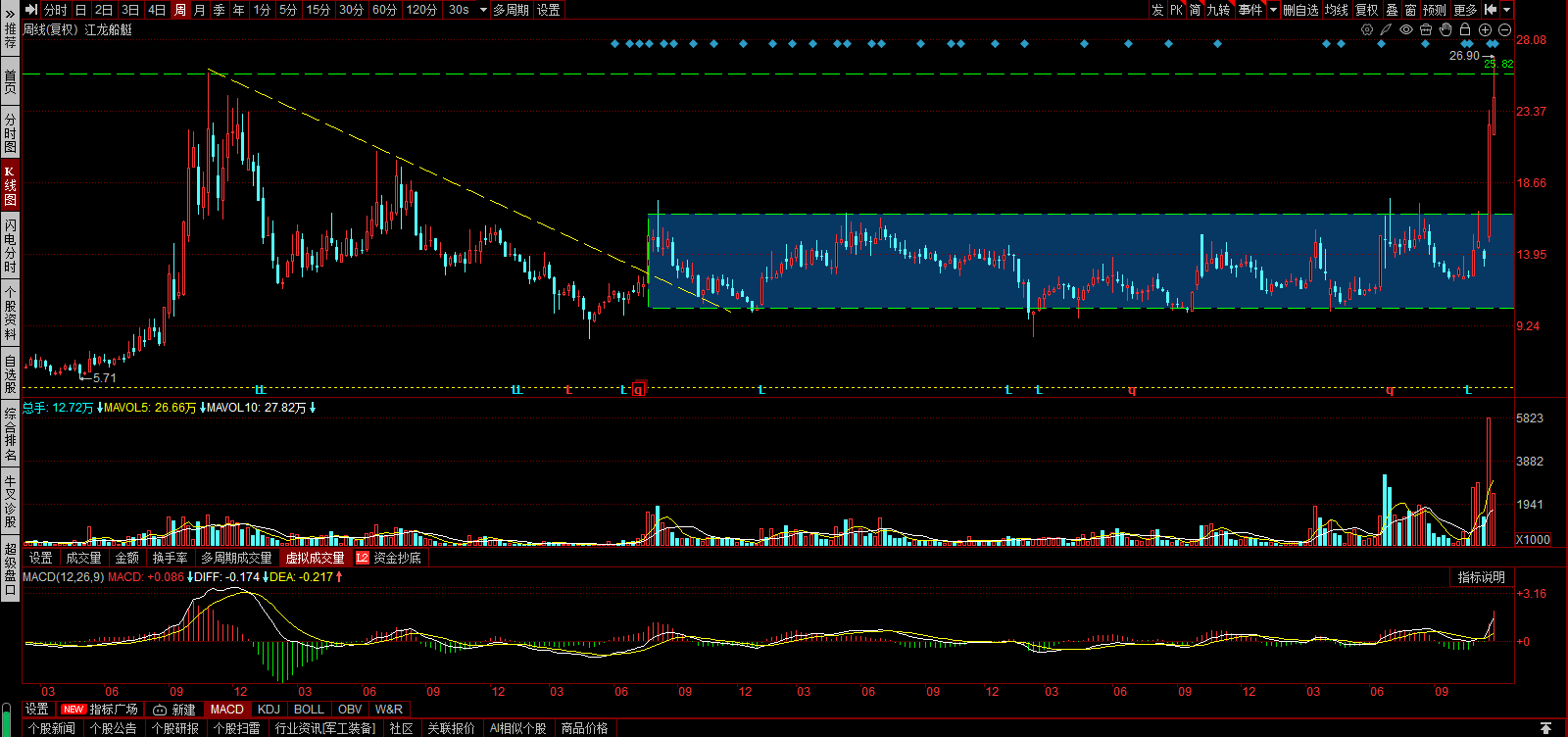
Task: Expand sidebar with double chevron icon
Action: click(10, 16)
